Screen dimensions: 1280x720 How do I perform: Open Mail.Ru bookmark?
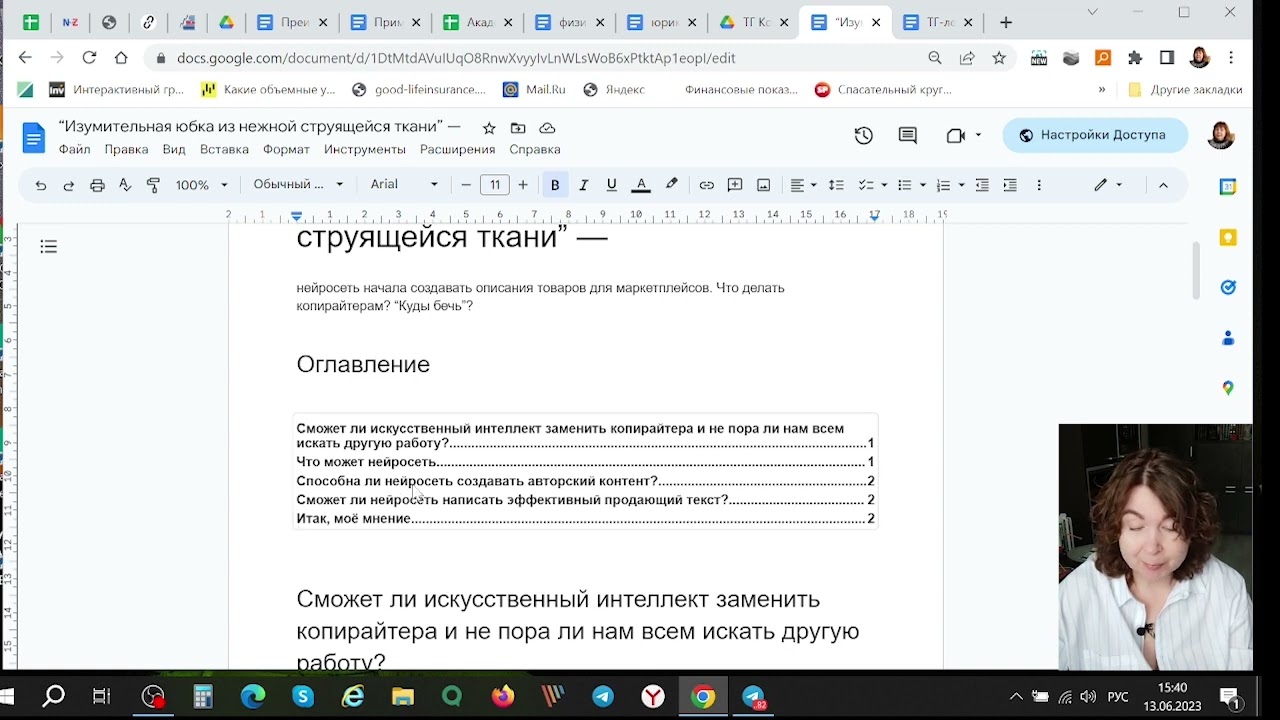pyautogui.click(x=534, y=89)
